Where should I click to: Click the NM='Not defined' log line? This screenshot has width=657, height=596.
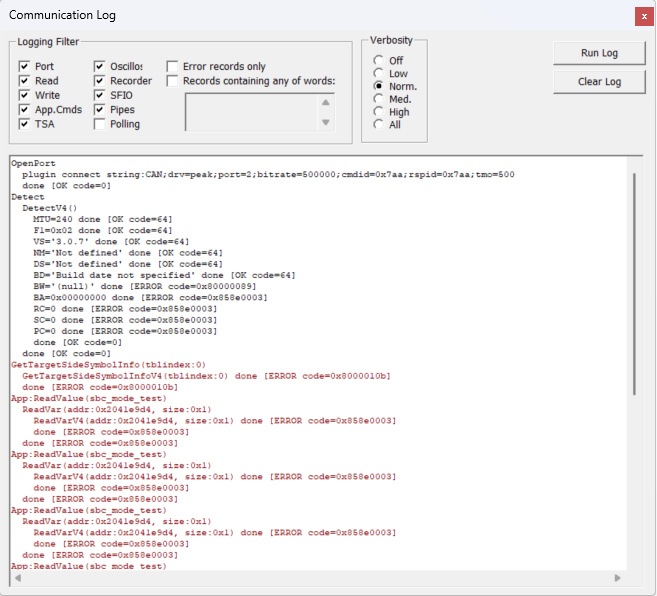(x=128, y=253)
